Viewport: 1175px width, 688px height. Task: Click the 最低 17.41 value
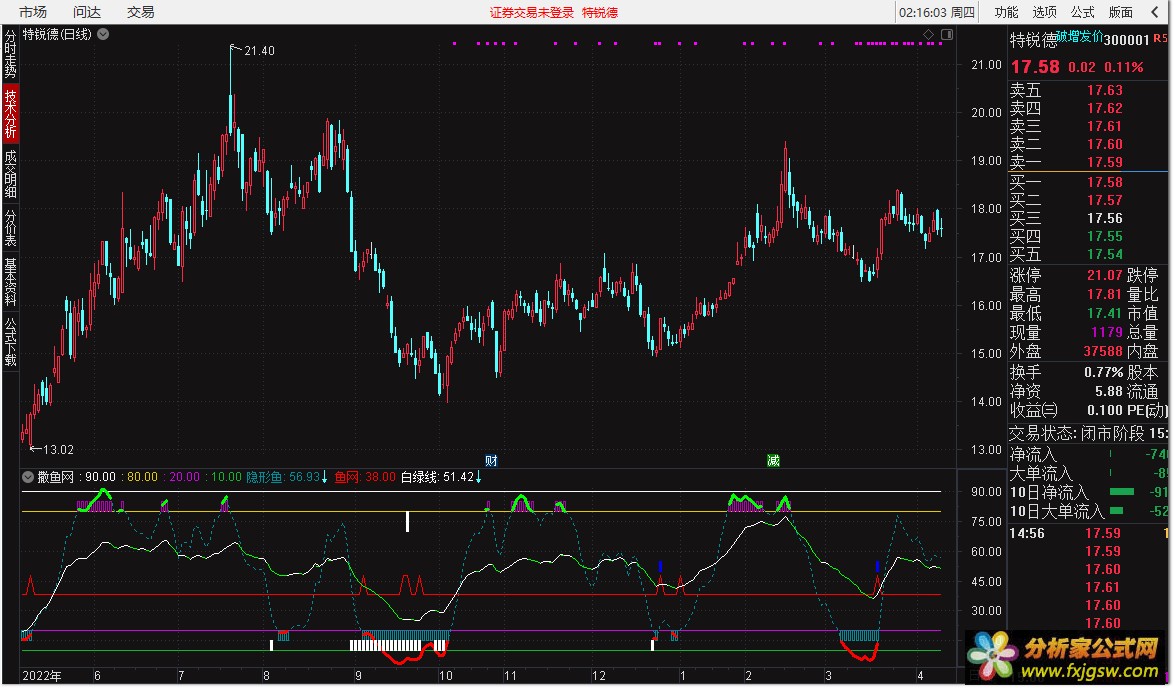tap(1105, 313)
